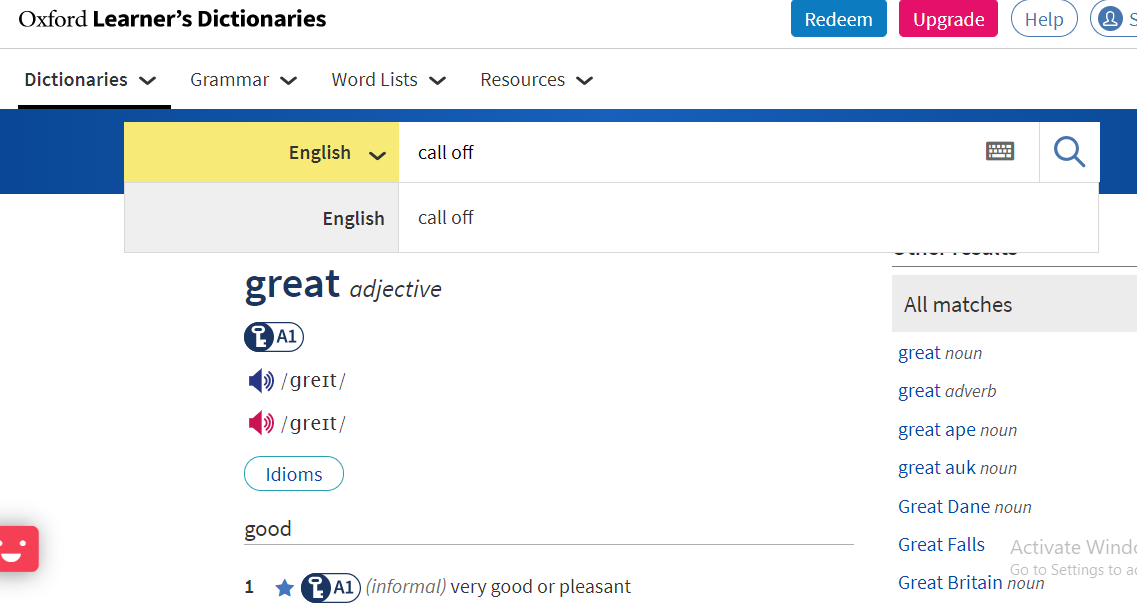This screenshot has height=608, width=1137.
Task: Click the A1 key badge under great
Action: pyautogui.click(x=274, y=337)
